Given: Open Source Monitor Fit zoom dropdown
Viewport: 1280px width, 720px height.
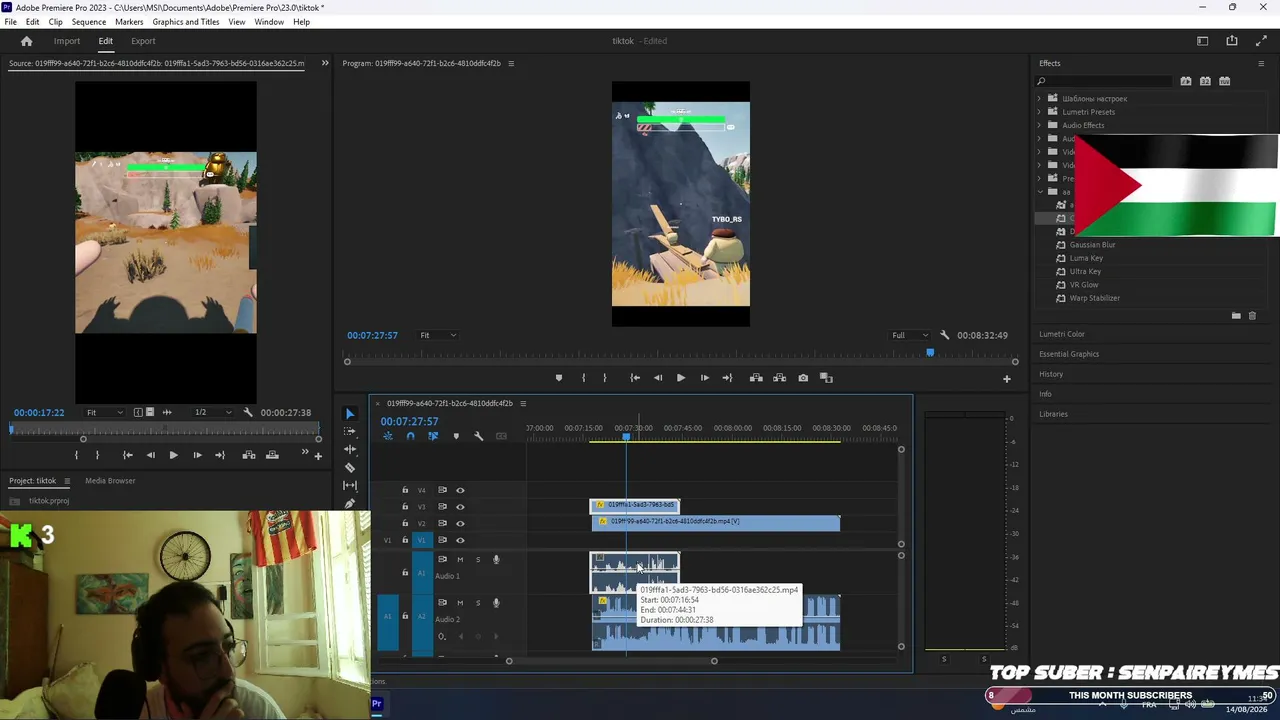Looking at the screenshot, I should 105,412.
